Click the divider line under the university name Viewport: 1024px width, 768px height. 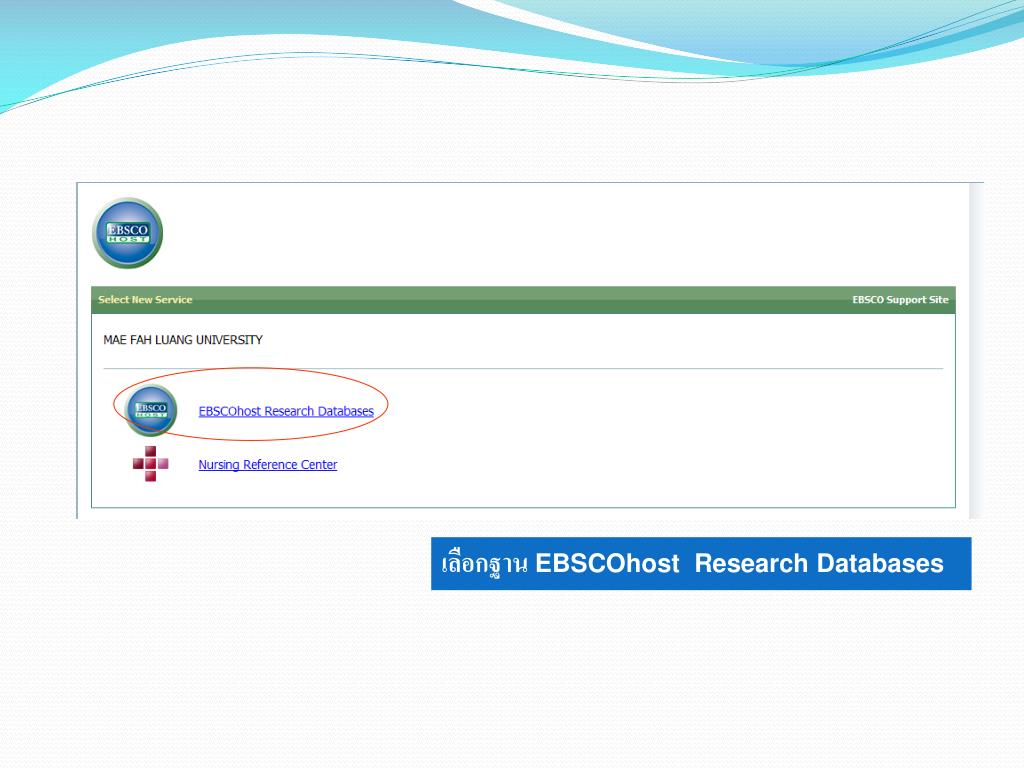pos(522,369)
